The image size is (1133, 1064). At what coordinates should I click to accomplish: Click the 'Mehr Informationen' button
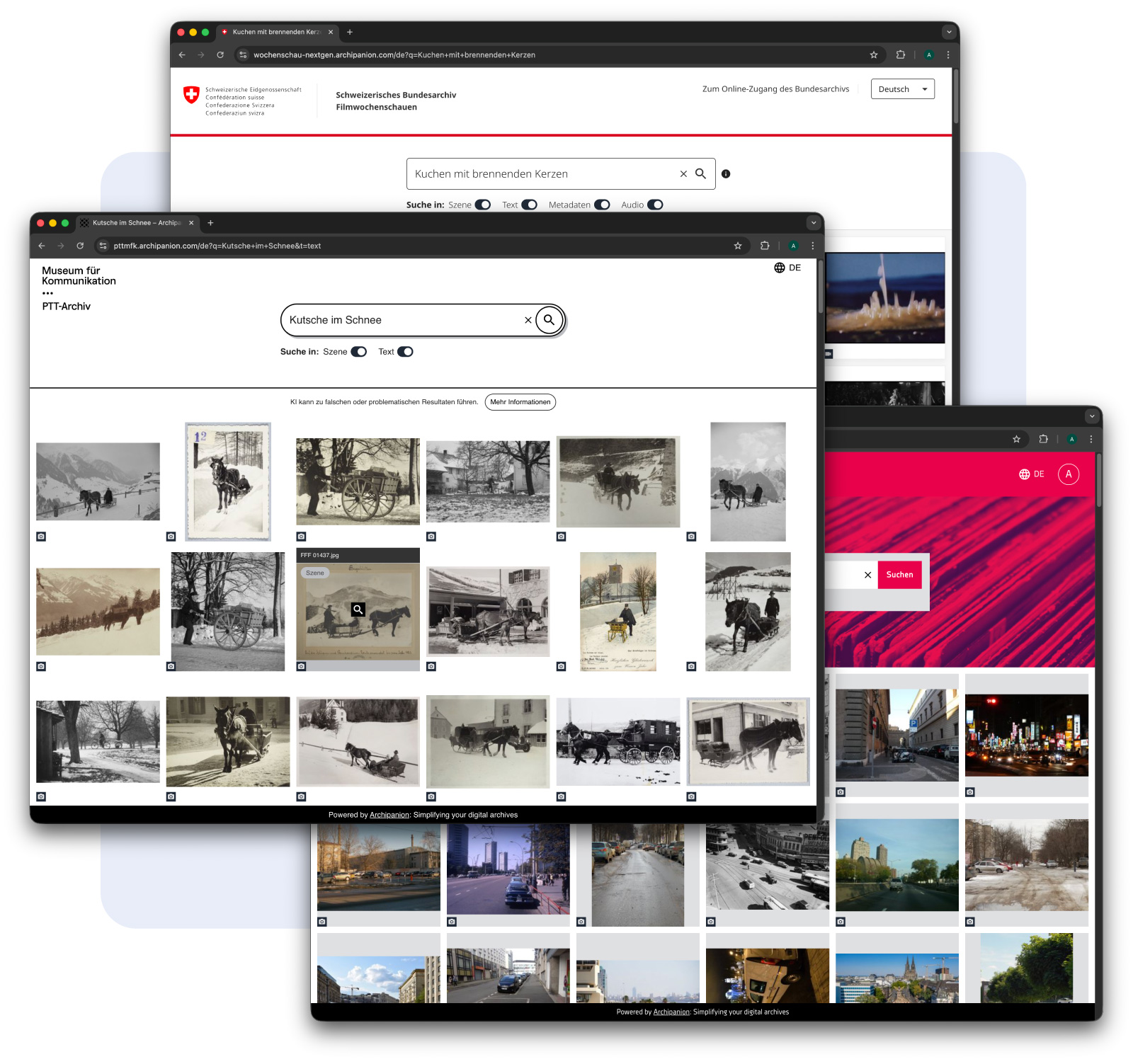pos(520,402)
